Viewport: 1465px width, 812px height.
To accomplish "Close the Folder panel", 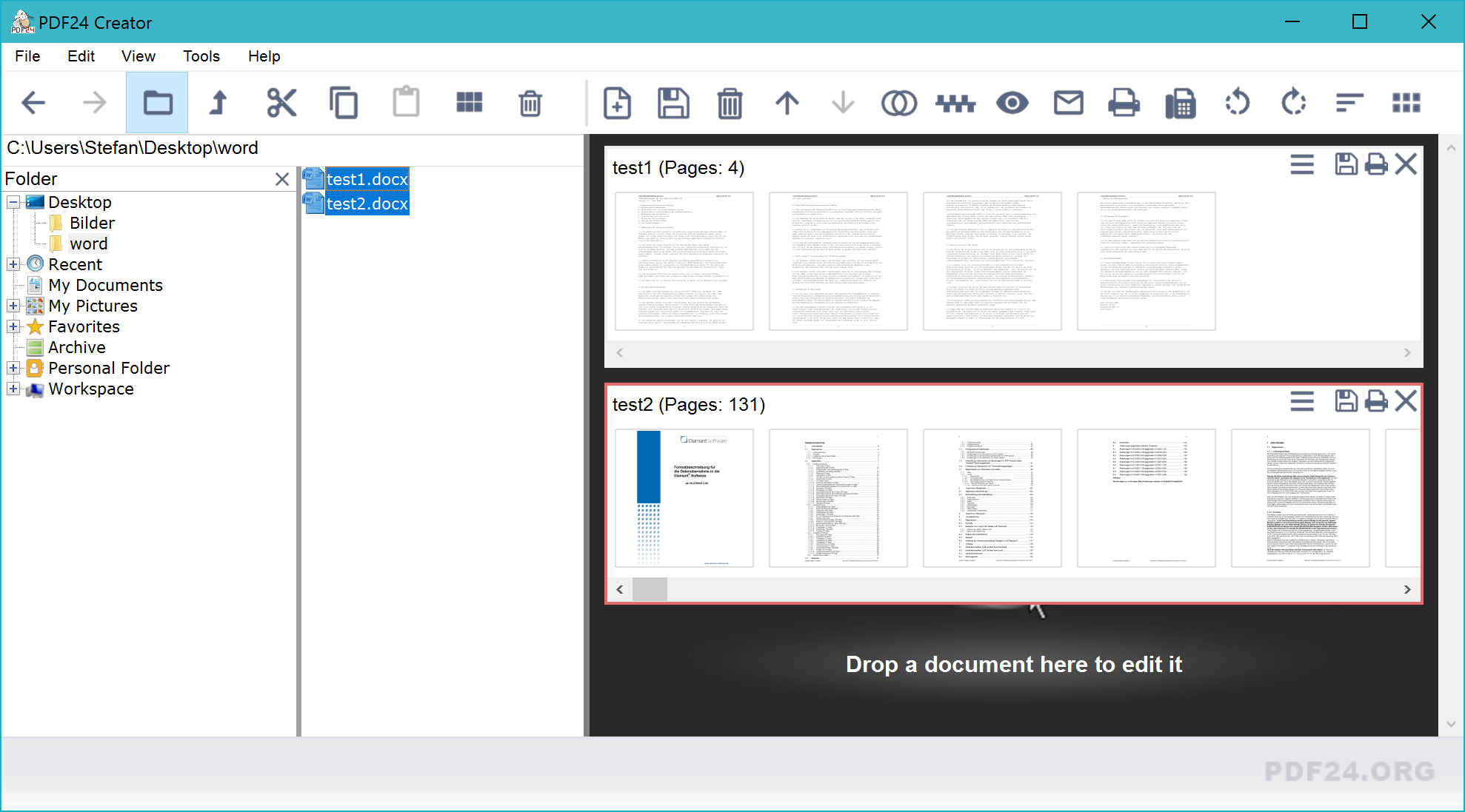I will pos(282,179).
